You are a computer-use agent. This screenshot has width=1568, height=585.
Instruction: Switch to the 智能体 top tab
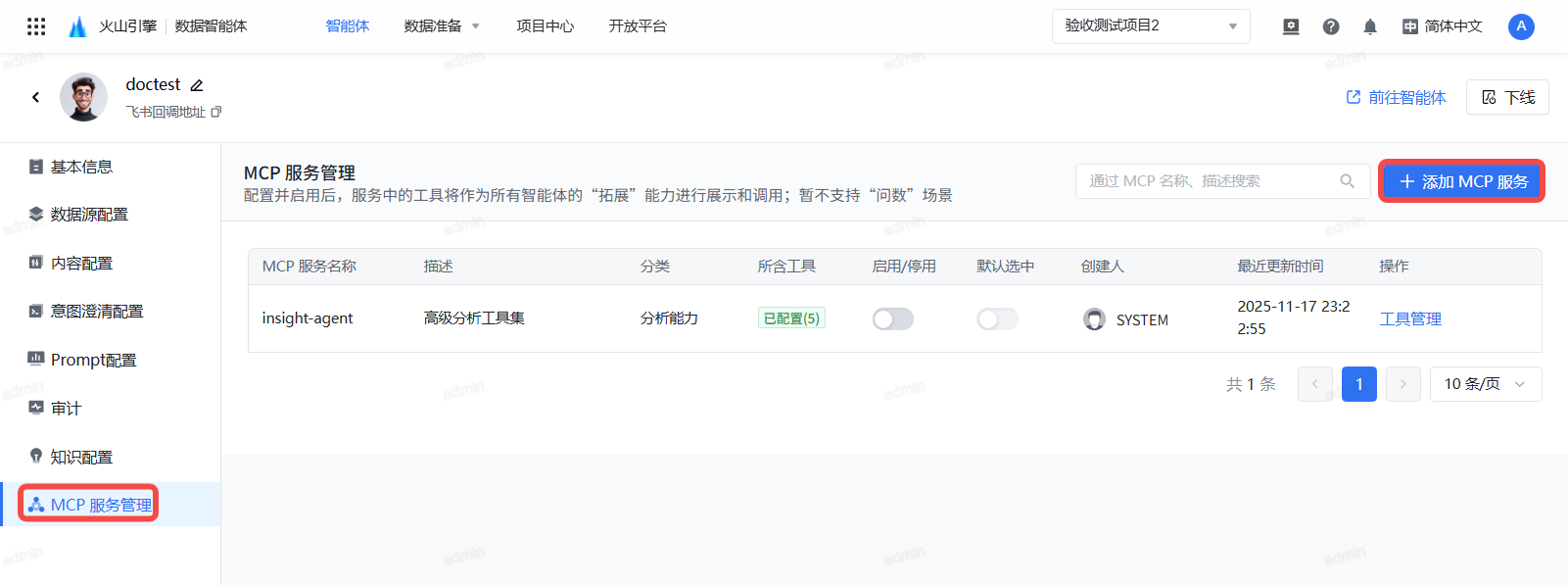(x=348, y=26)
